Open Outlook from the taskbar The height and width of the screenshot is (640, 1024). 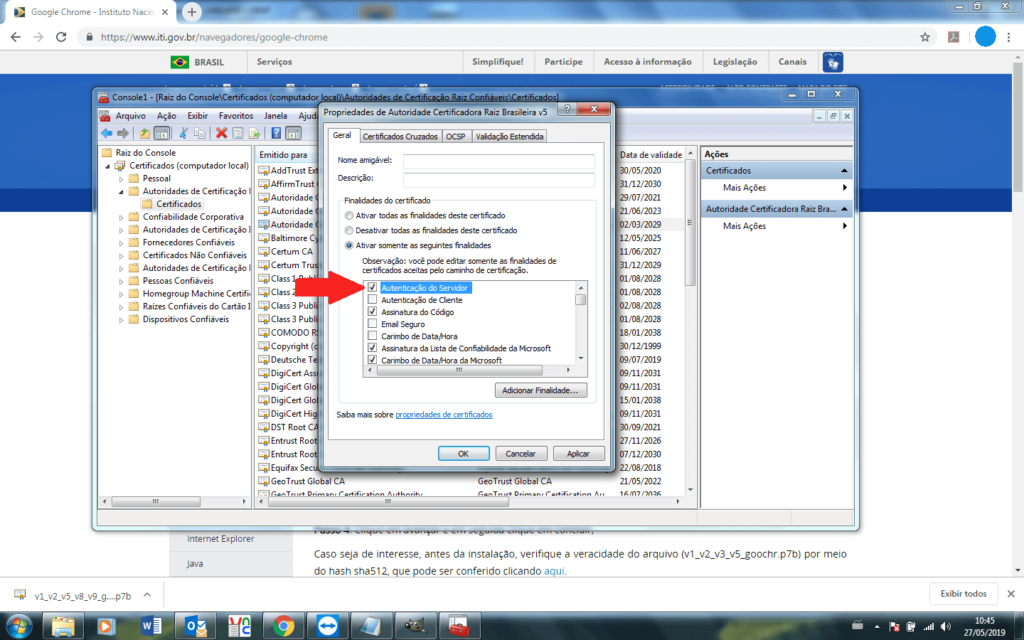(195, 626)
